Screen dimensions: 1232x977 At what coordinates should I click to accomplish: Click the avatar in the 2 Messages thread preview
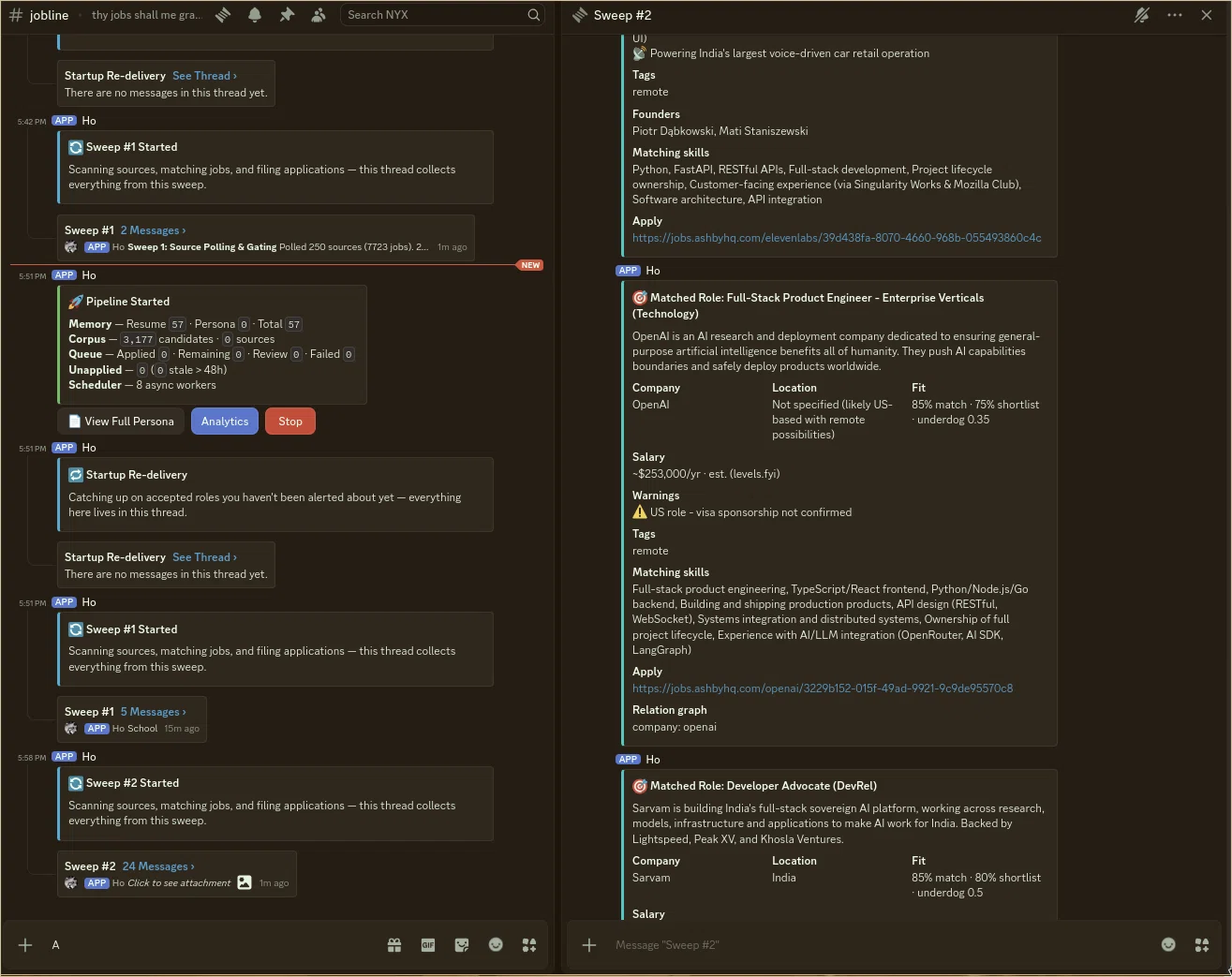(x=70, y=246)
